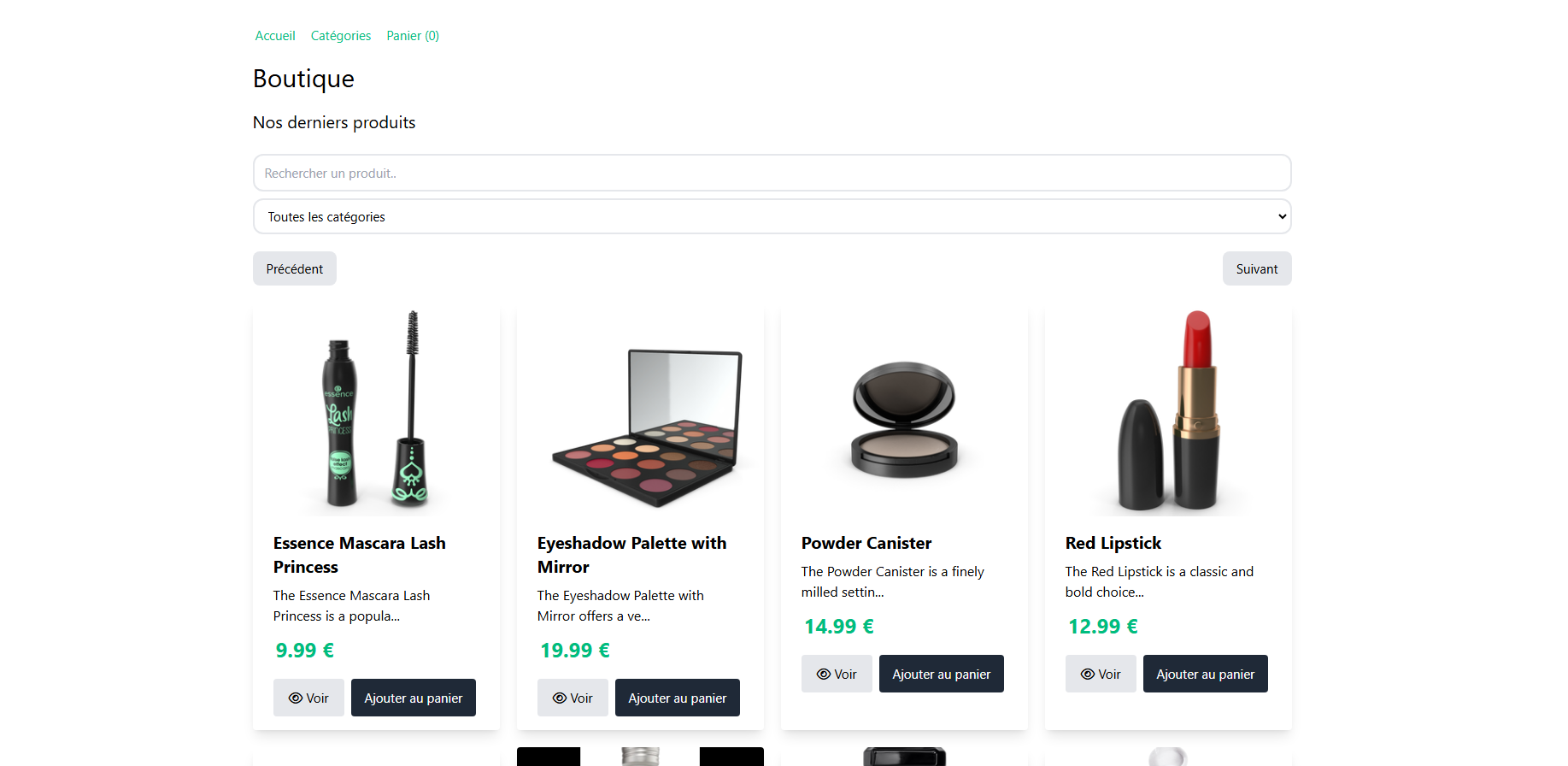Open the Accueil page

[x=274, y=35]
